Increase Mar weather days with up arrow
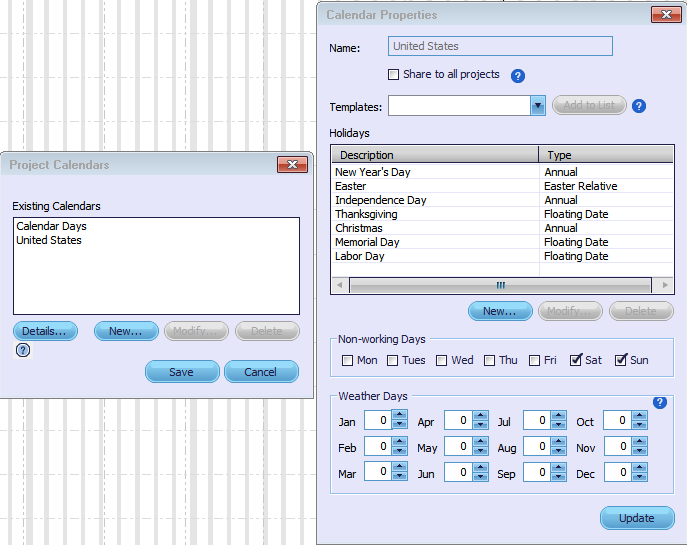The height and width of the screenshot is (545, 687). pos(400,467)
